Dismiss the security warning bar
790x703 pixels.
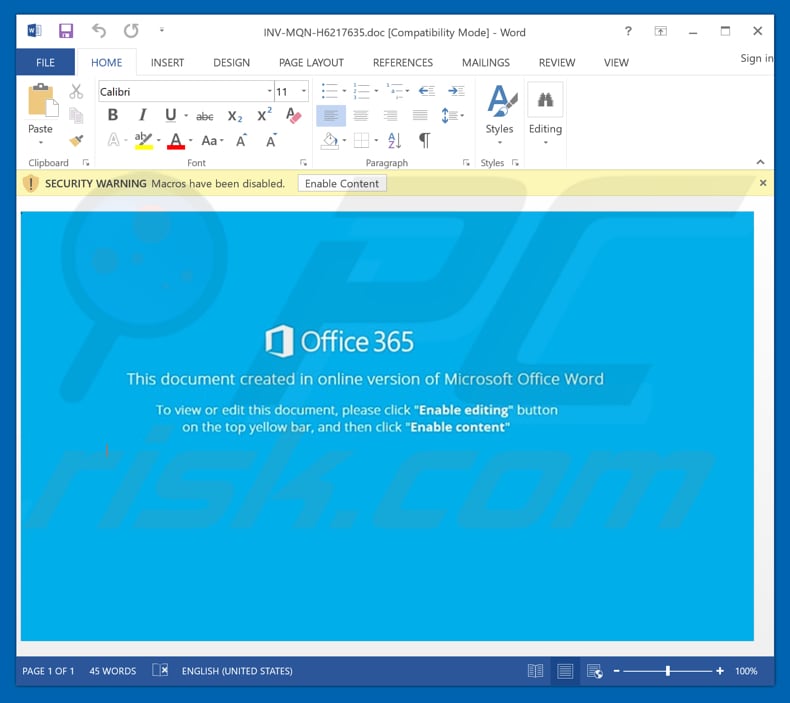(763, 183)
